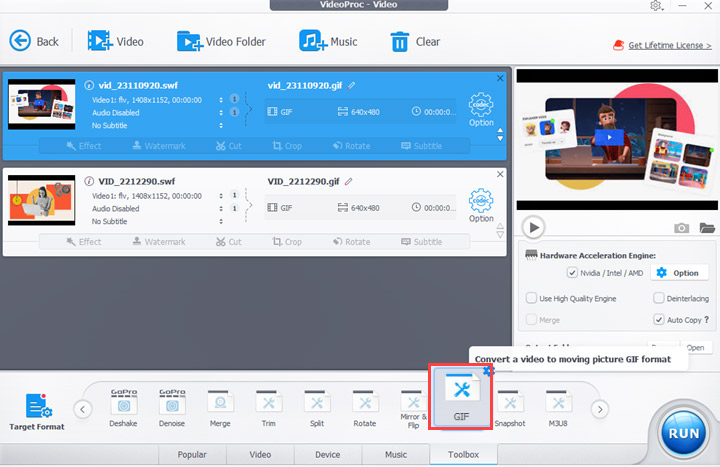Open Subtitle for vid_23110920.swf
This screenshot has width=720, height=467.
click(422, 146)
